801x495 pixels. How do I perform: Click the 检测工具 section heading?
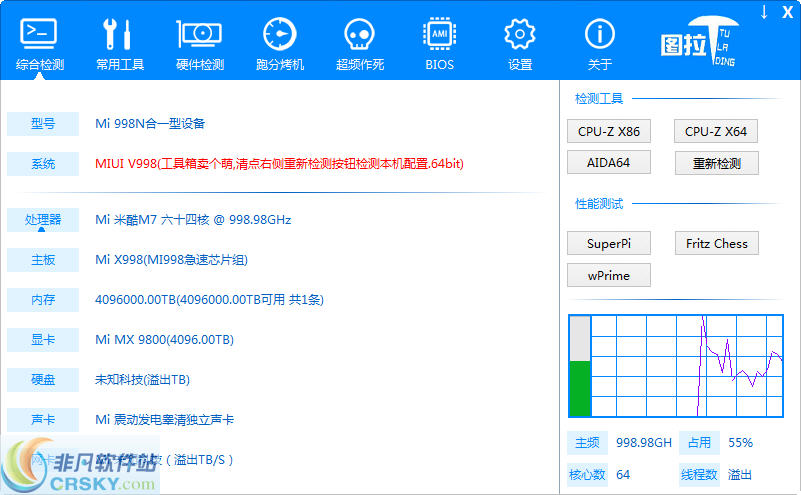(599, 99)
